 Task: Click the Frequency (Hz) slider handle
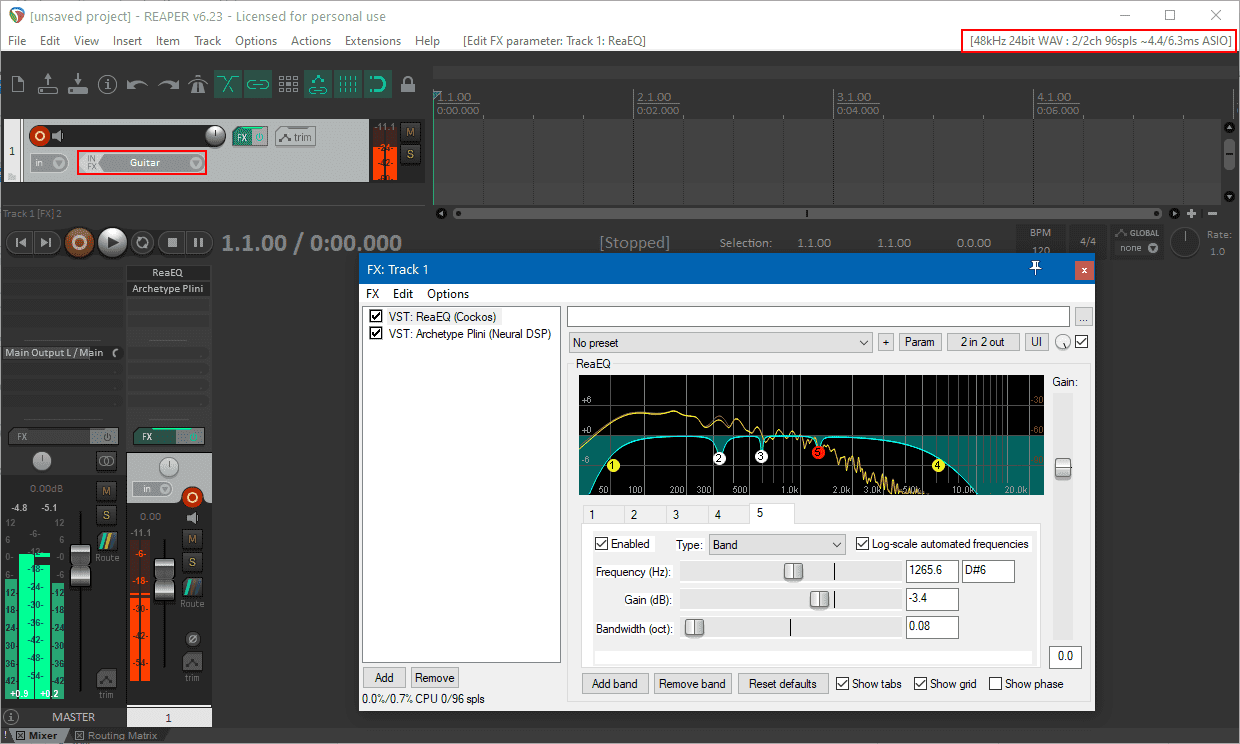793,571
